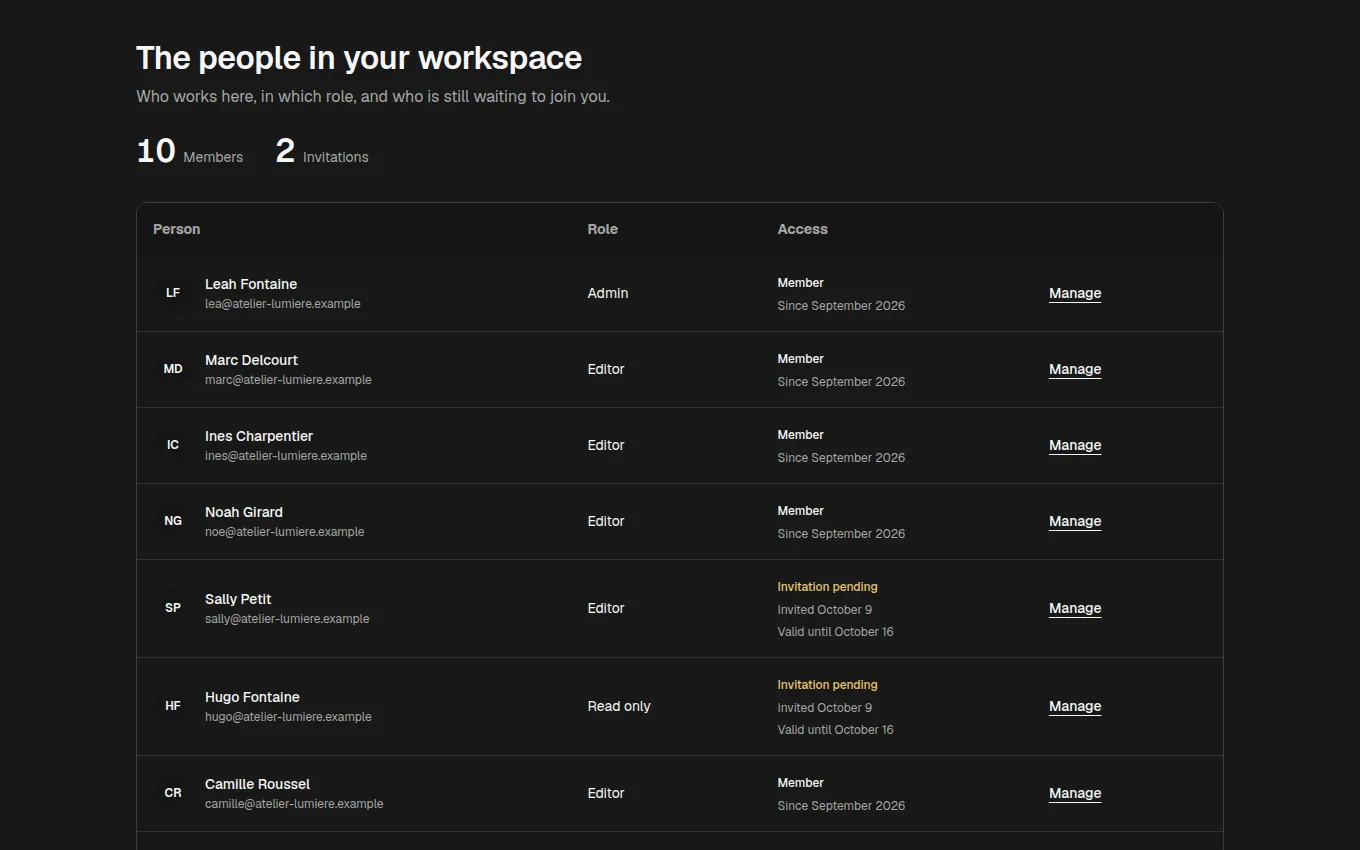
Task: Click email marc@atelier-lumiere.example
Action: click(288, 380)
